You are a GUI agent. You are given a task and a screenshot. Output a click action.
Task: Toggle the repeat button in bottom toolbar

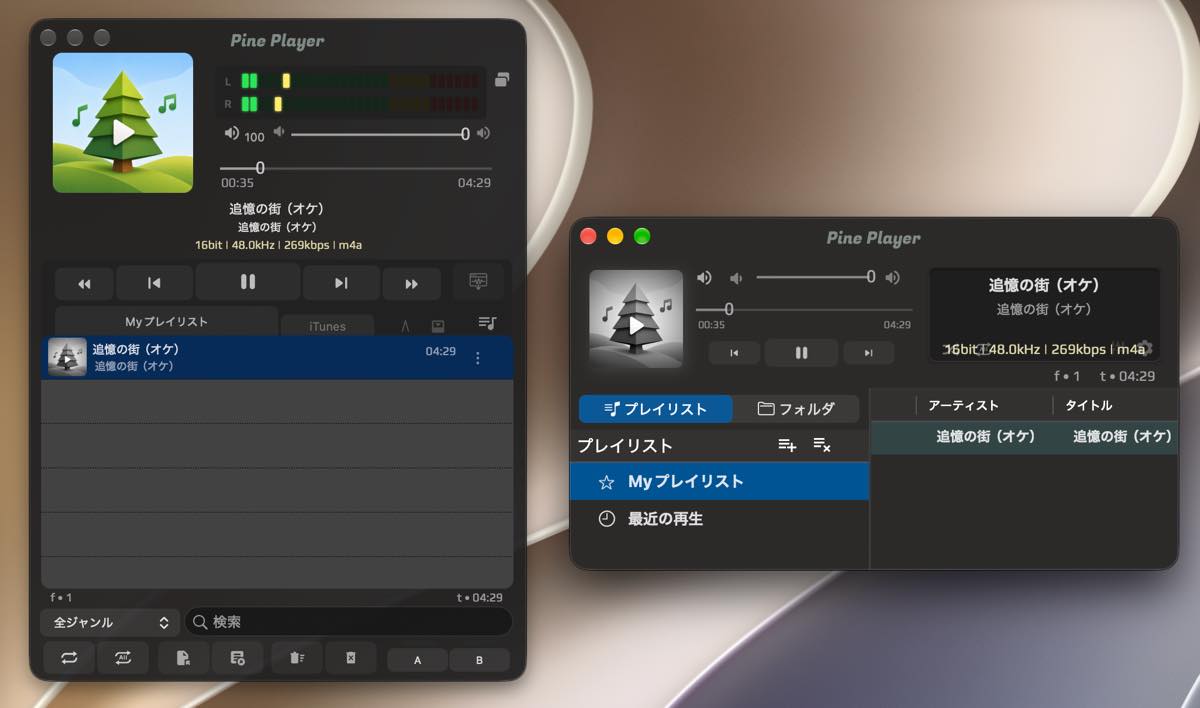(x=69, y=658)
